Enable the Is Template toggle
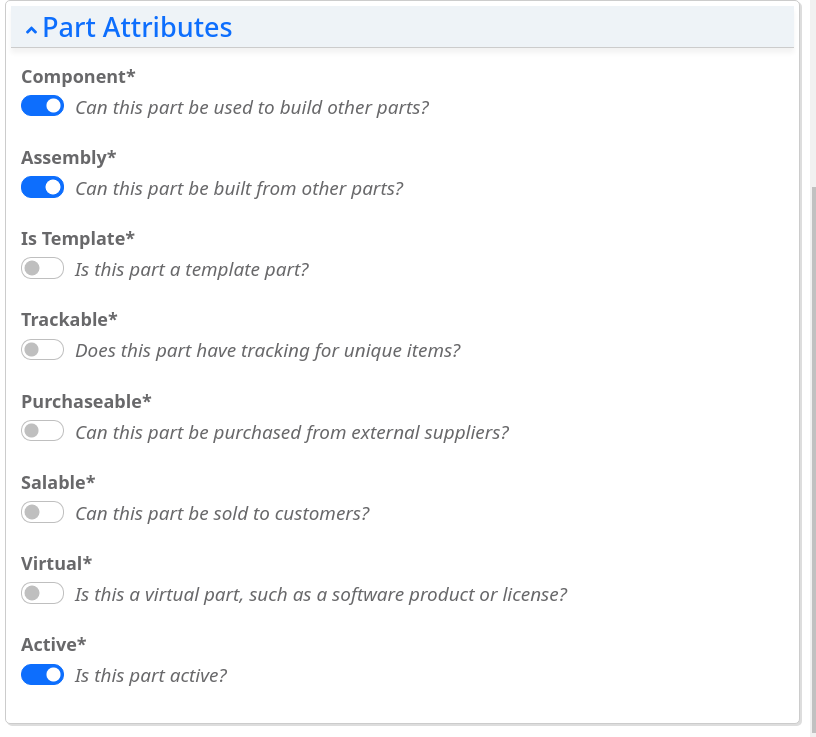 [42, 267]
